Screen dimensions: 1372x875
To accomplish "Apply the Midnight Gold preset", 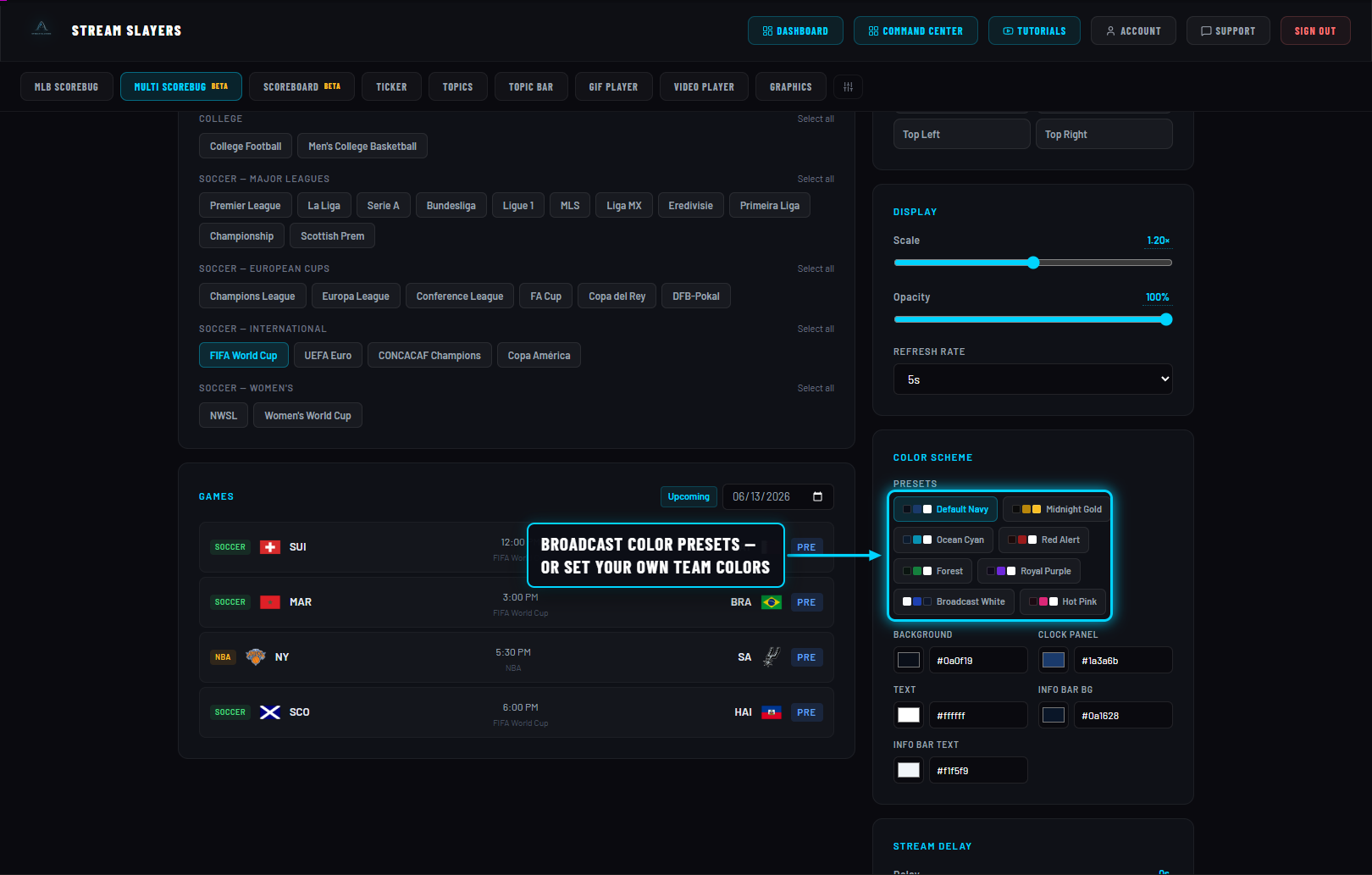I will coord(1057,509).
